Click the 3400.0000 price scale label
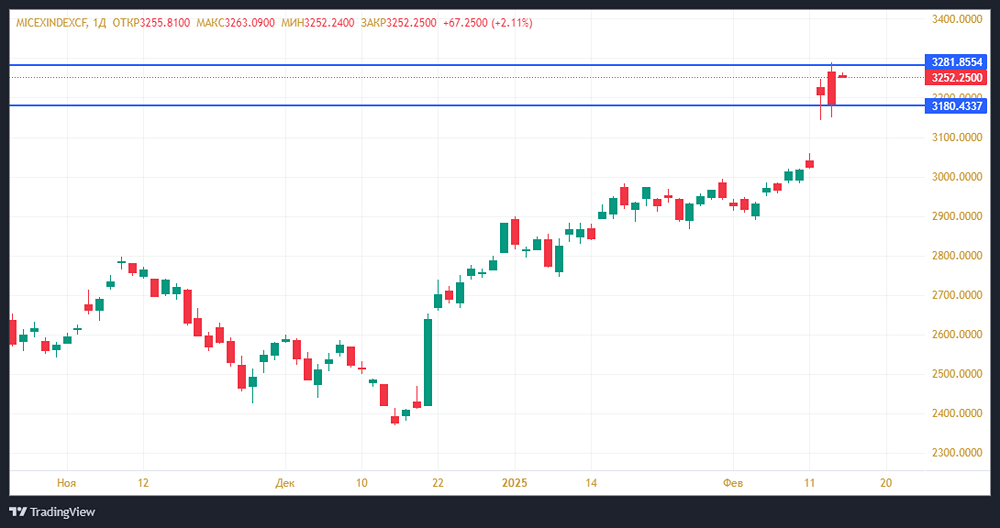The width and height of the screenshot is (1000, 528). tap(957, 20)
